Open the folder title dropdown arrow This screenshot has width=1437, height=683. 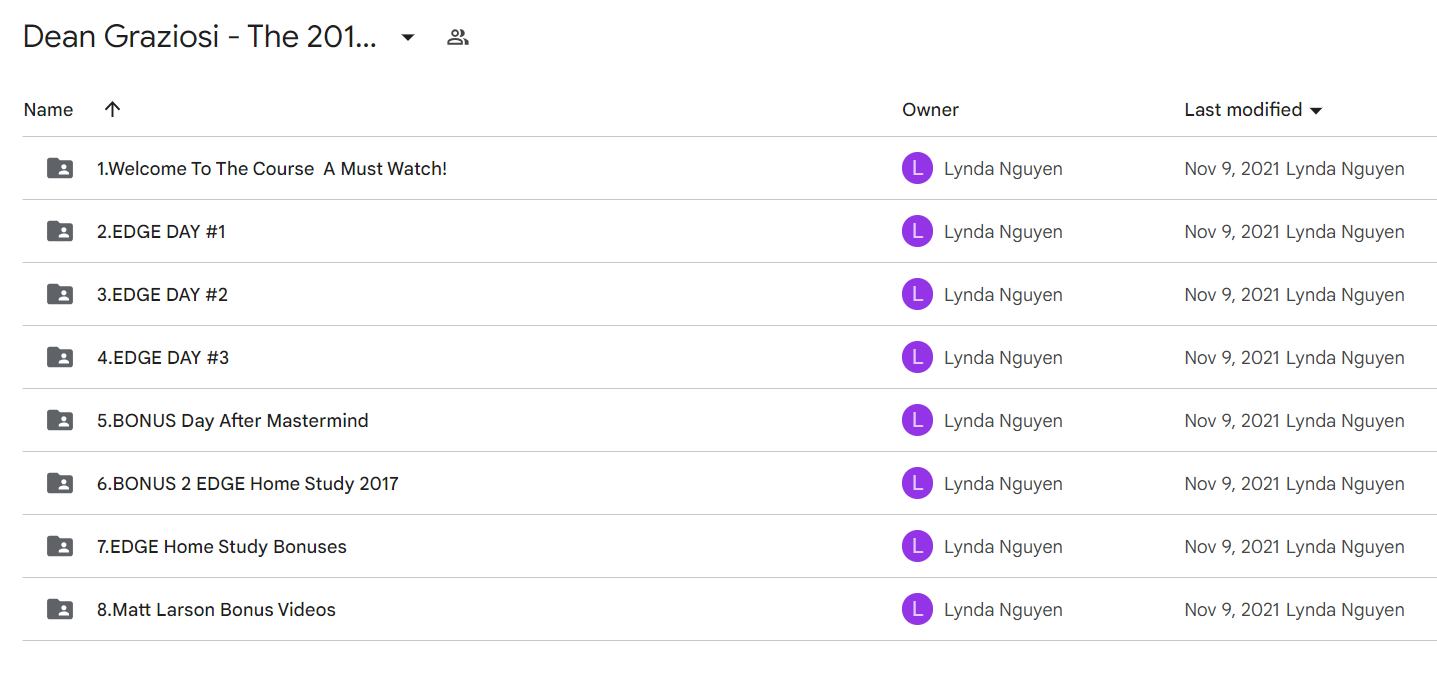[x=408, y=38]
